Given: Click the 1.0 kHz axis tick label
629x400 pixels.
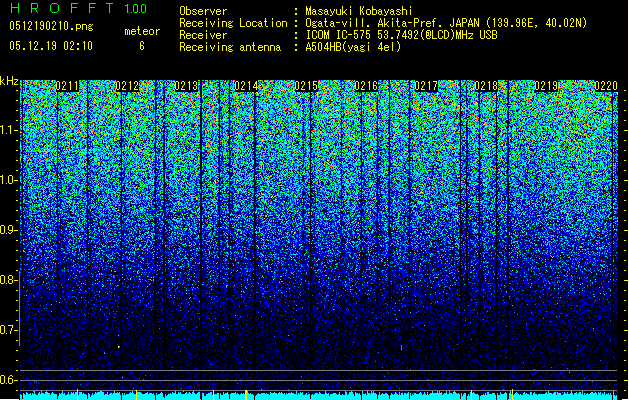Looking at the screenshot, I should (8, 180).
